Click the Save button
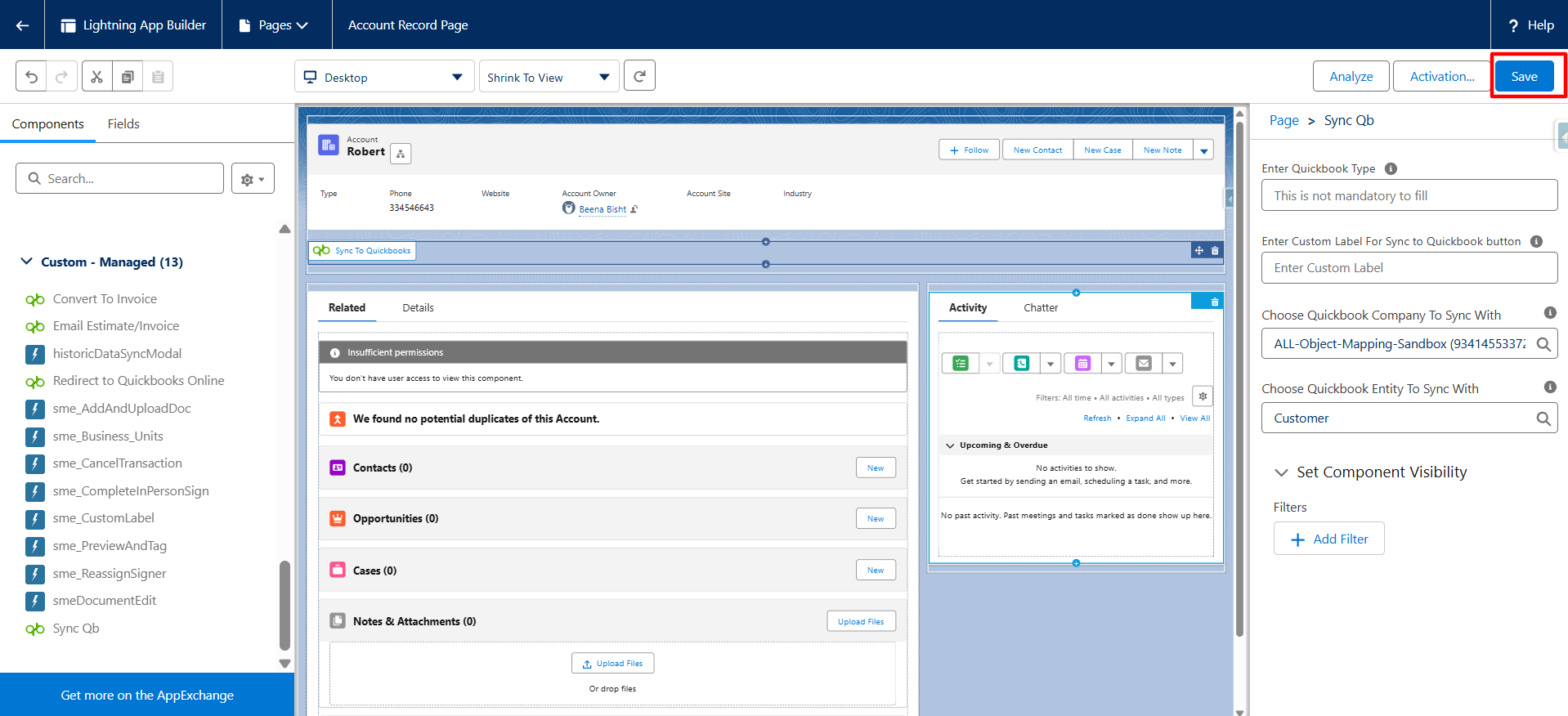Viewport: 1568px width, 716px height. tap(1524, 77)
